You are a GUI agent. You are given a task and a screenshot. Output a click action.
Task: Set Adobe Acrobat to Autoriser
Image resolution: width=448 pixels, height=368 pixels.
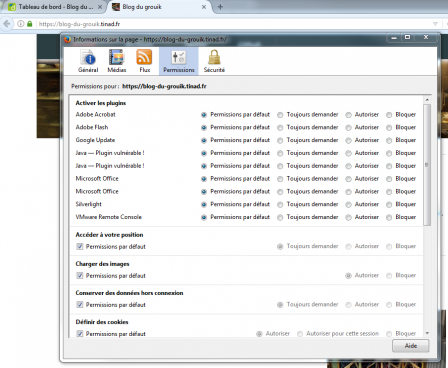pos(348,115)
